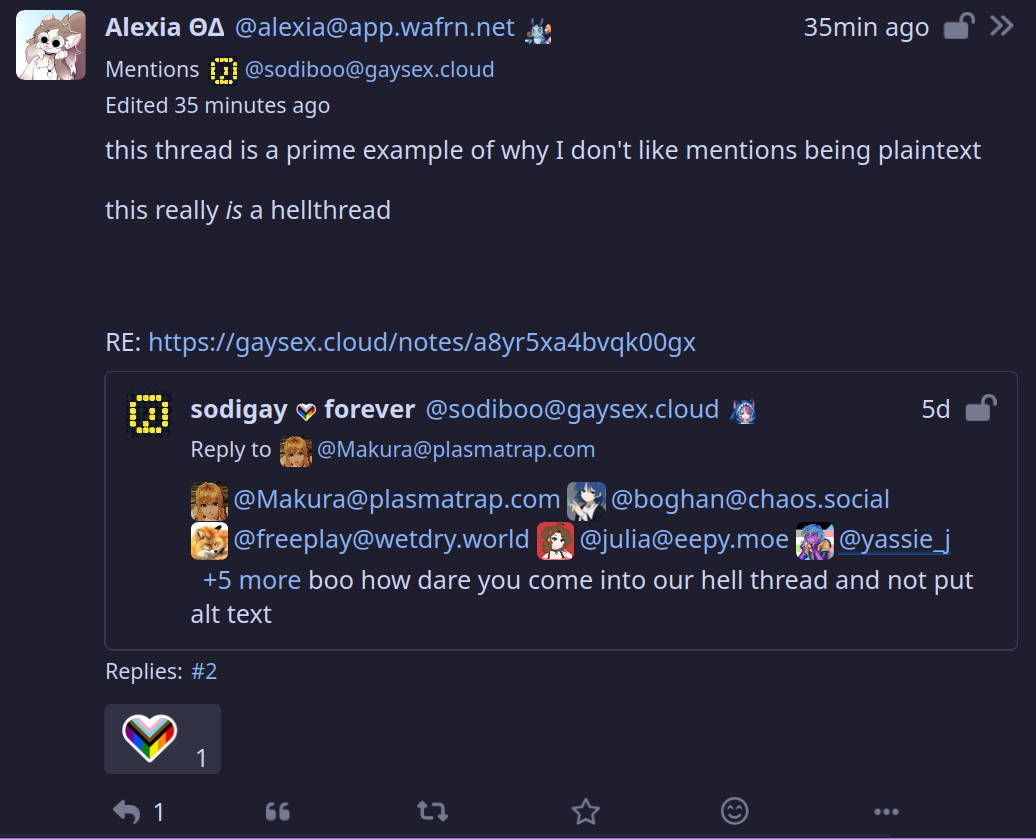Click the unlocked padlock icon on Alexia's post

pos(958,27)
